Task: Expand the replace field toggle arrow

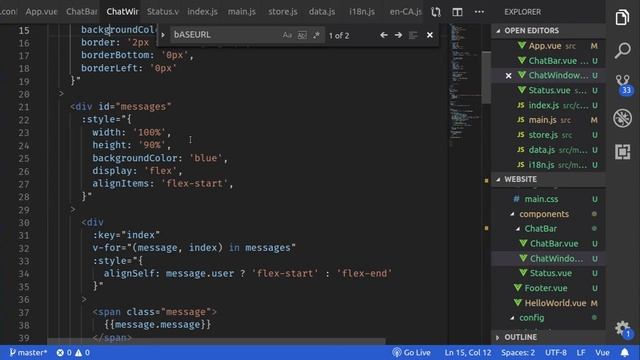Action: [163, 35]
